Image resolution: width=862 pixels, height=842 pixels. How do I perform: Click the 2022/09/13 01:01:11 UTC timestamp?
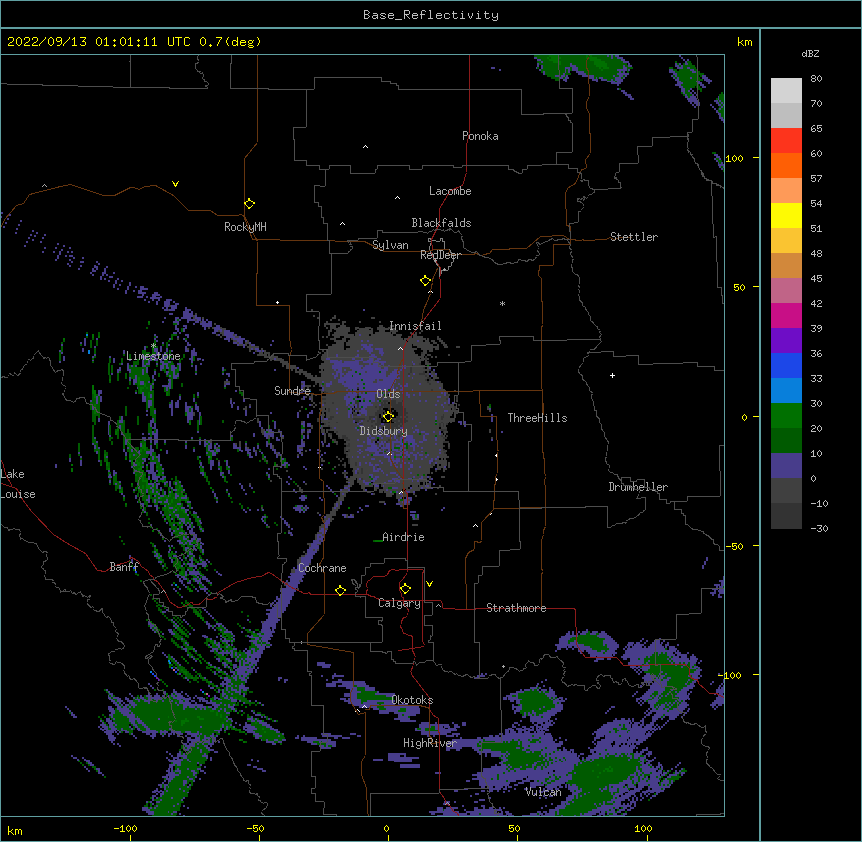point(99,42)
